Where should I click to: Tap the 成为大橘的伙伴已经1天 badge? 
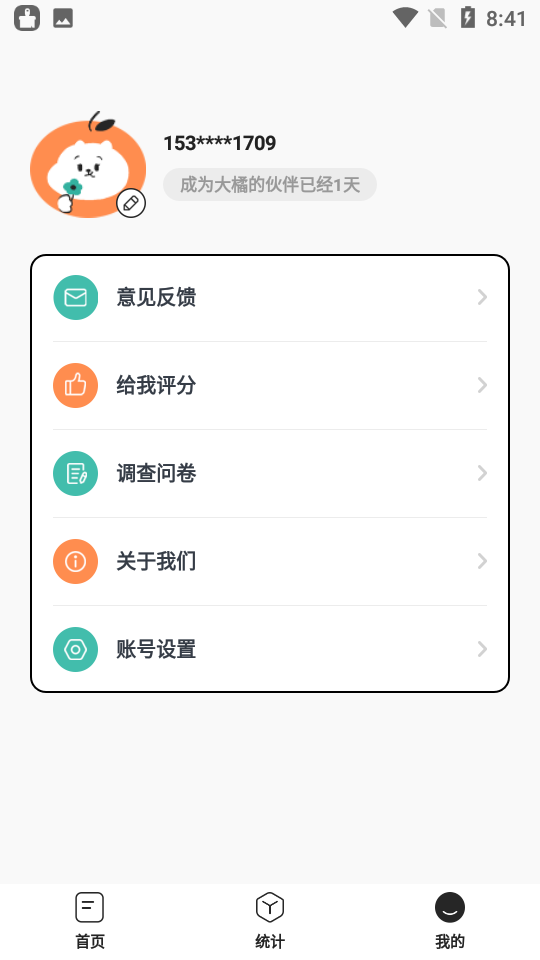tap(269, 184)
